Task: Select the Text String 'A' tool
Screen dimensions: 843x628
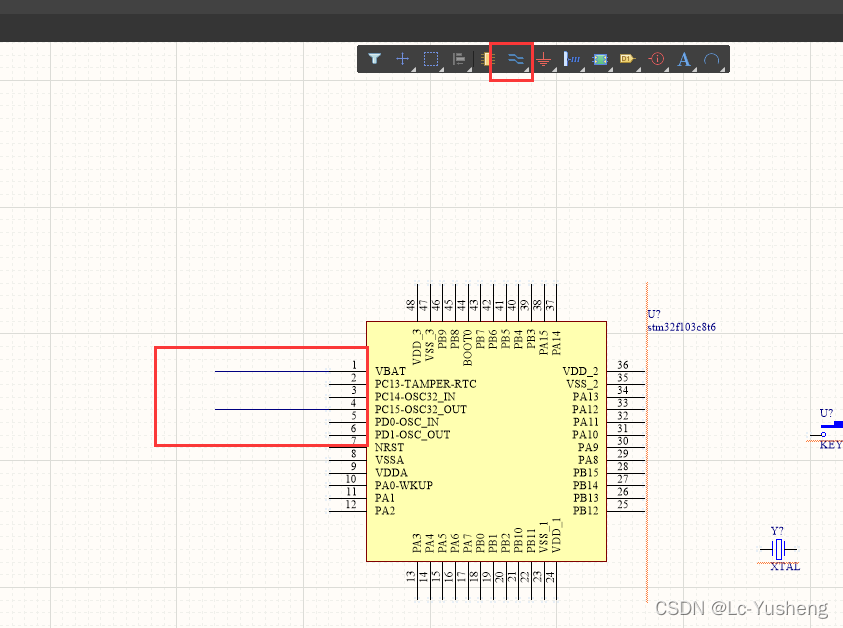Action: (684, 59)
